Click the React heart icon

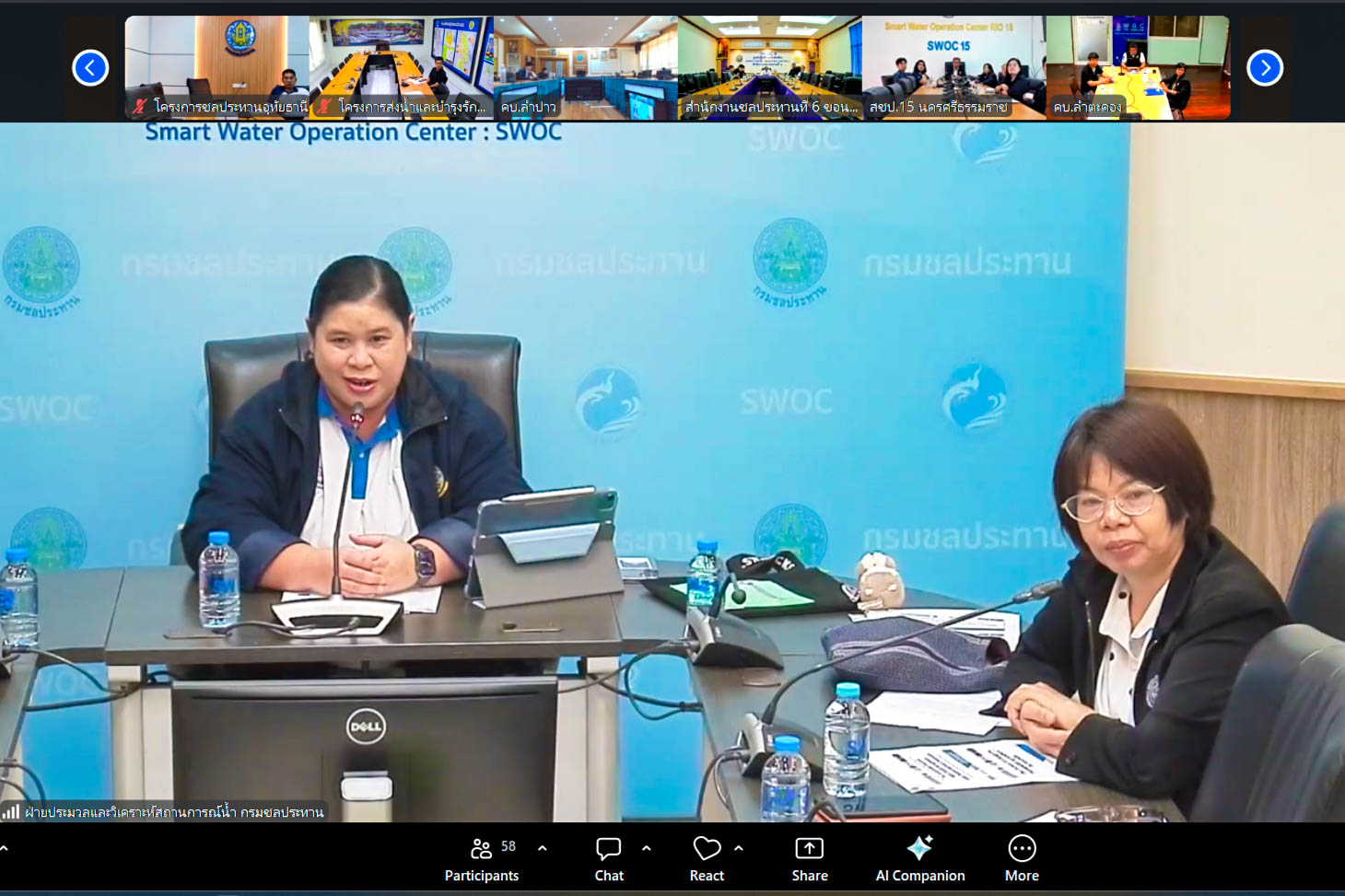pos(707,848)
